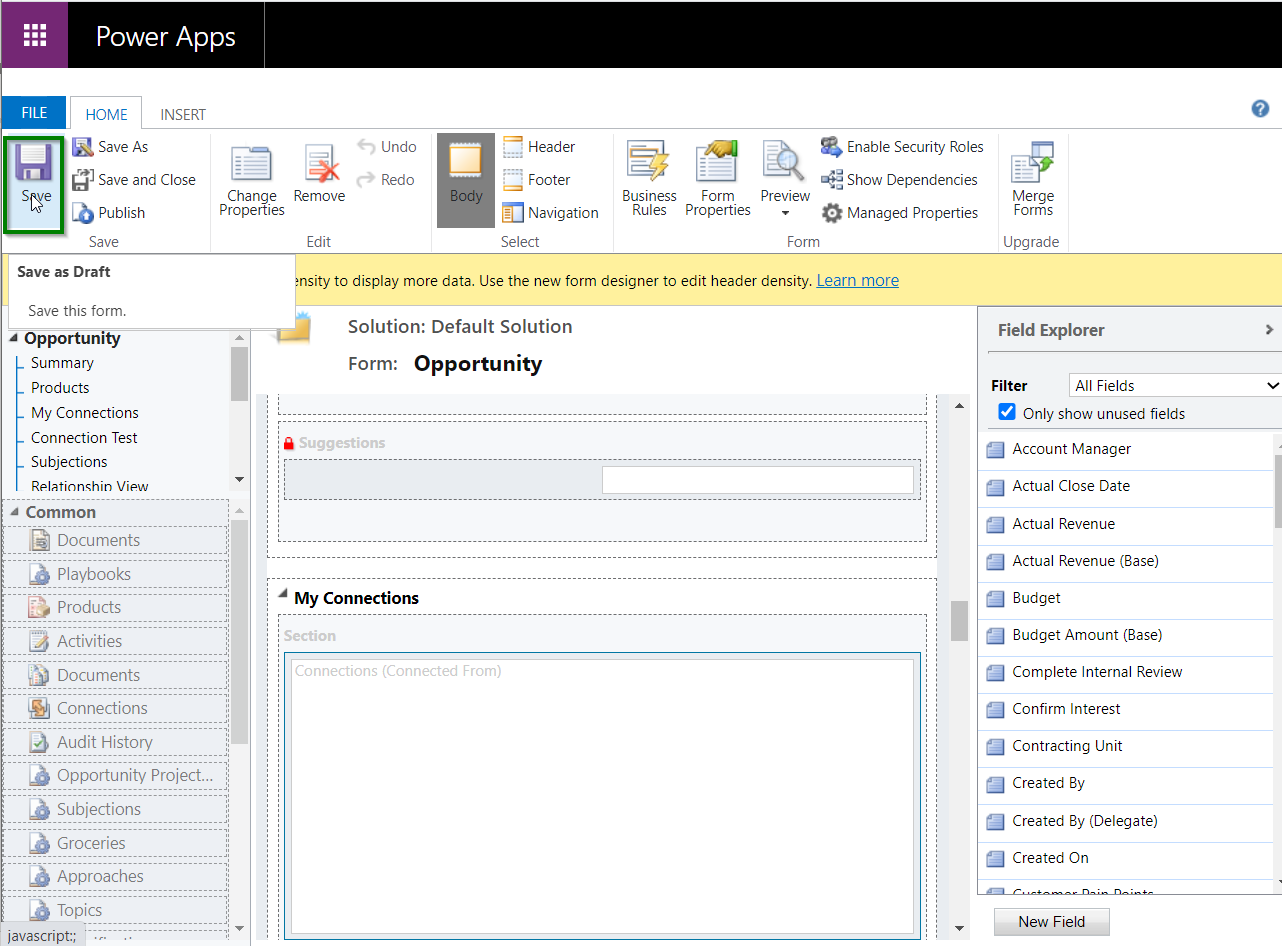The width and height of the screenshot is (1282, 946).
Task: Click the Preview magnifier icon
Action: [784, 161]
